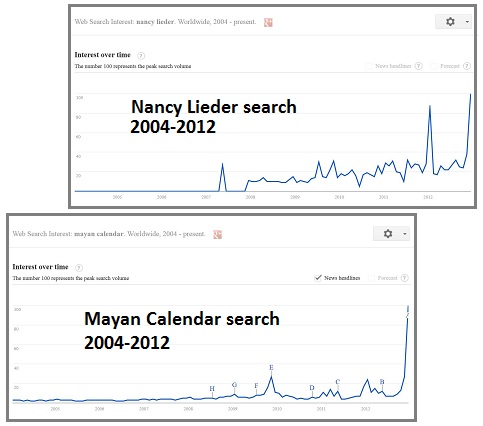Click Google+ share icon beside mayan calendar title
483x426 pixels.
218,235
